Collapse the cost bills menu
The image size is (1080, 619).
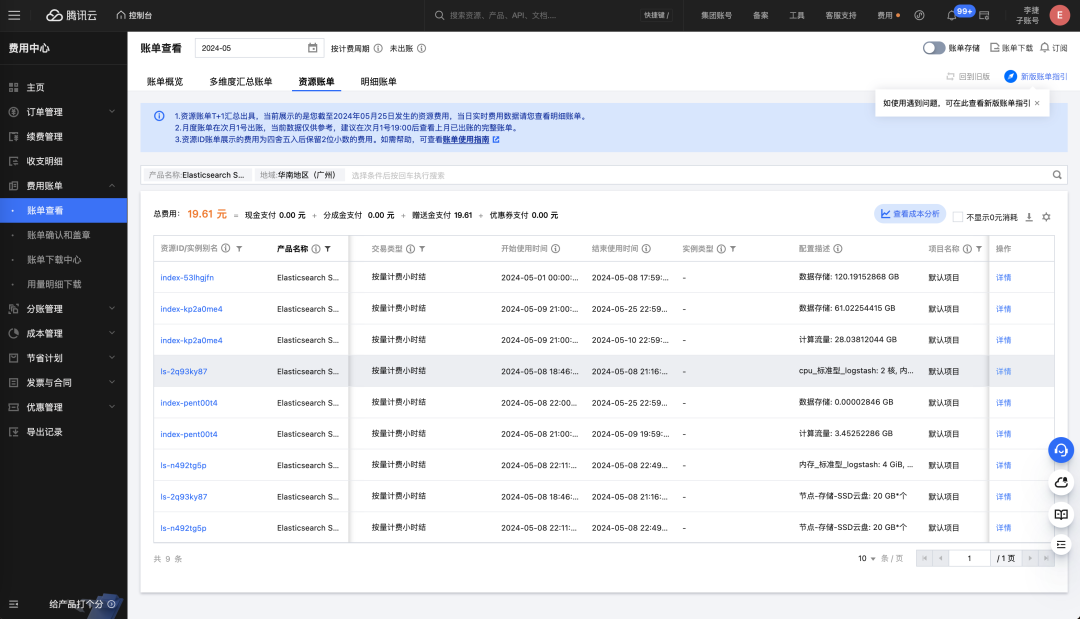pyautogui.click(x=63, y=185)
